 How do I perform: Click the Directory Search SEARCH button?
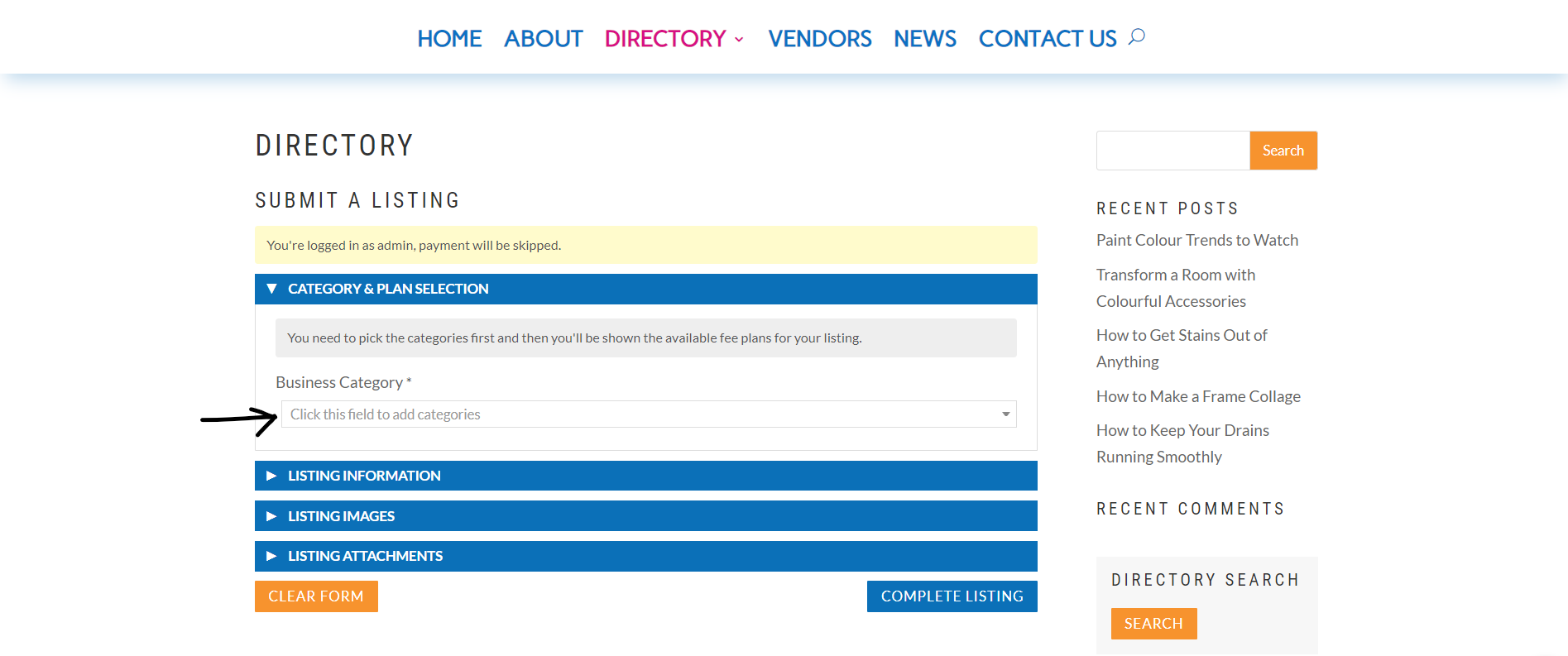click(x=1153, y=624)
